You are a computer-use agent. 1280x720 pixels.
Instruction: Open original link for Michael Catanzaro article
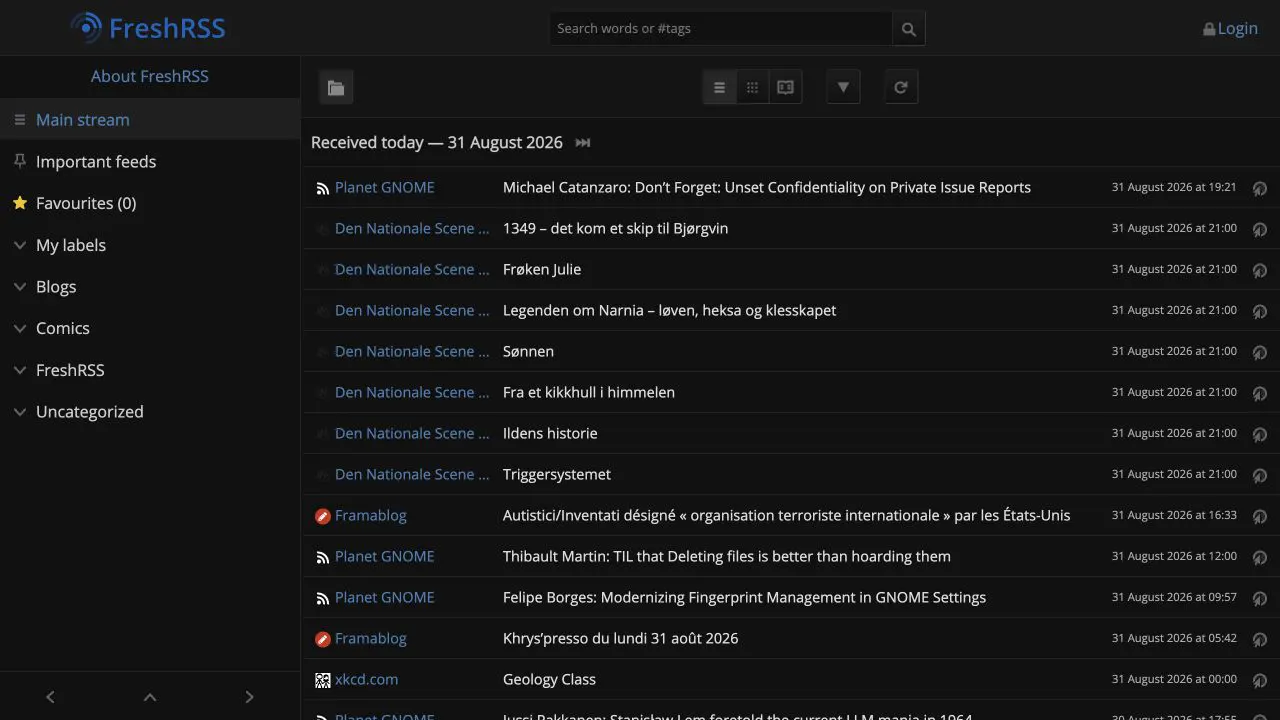tap(1260, 188)
